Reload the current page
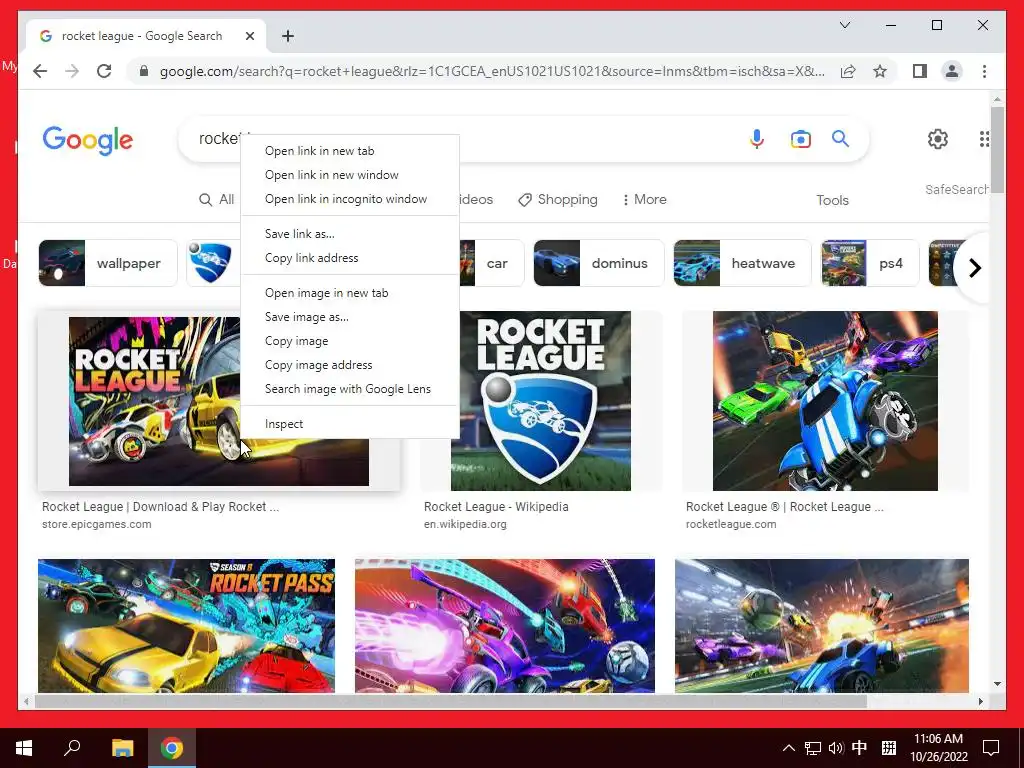 104,71
